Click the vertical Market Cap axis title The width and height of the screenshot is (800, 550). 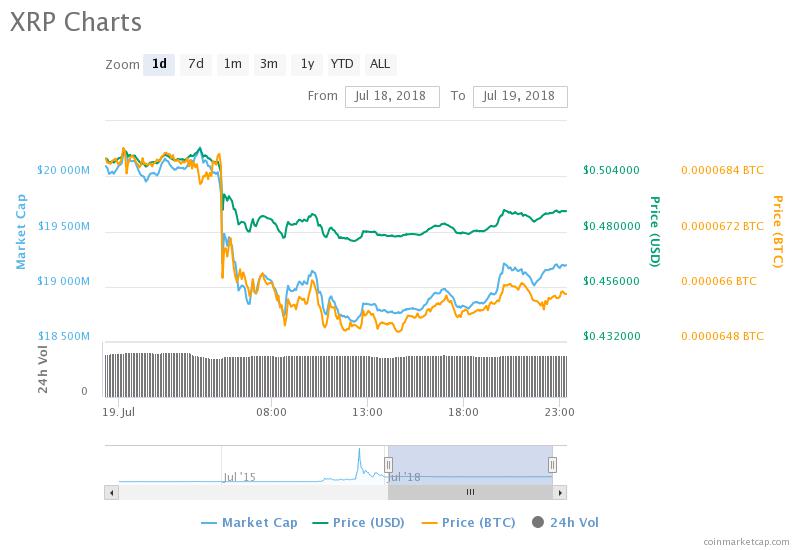pos(20,232)
